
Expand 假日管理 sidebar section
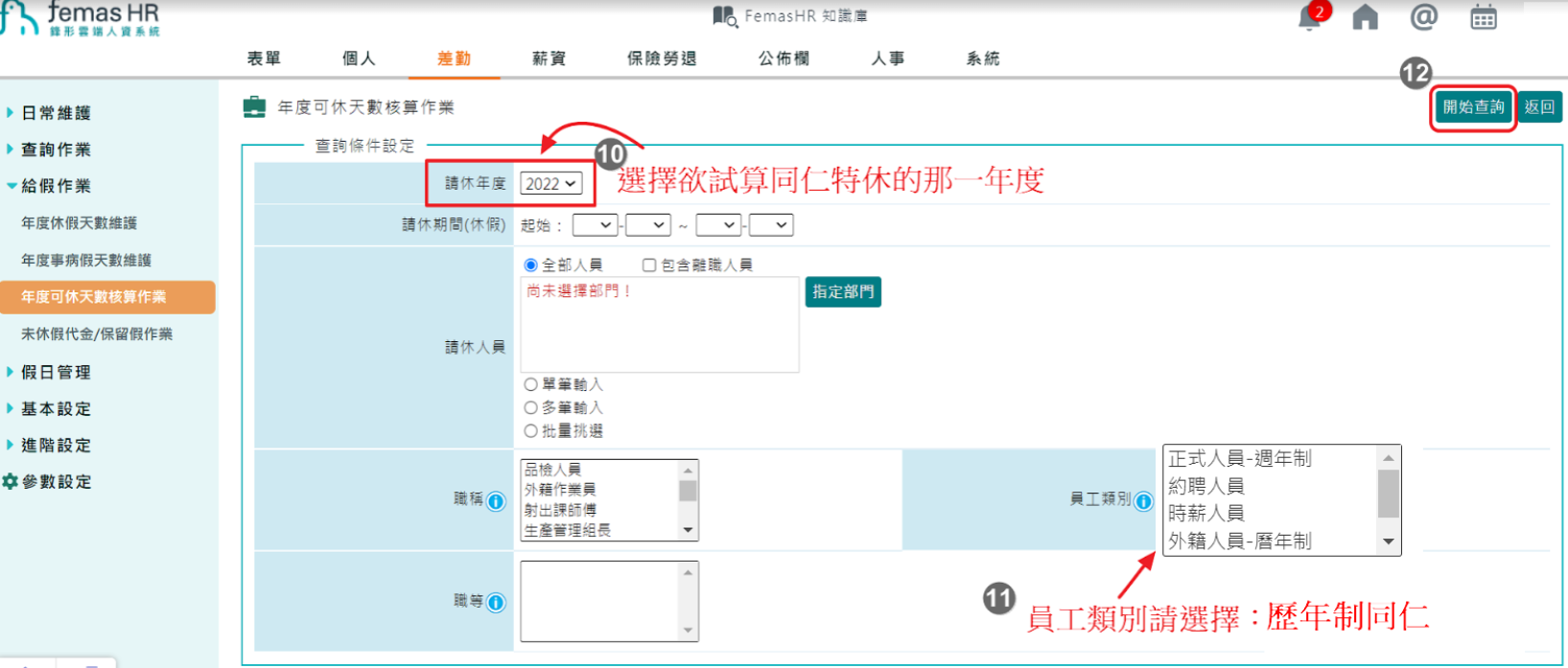point(56,372)
